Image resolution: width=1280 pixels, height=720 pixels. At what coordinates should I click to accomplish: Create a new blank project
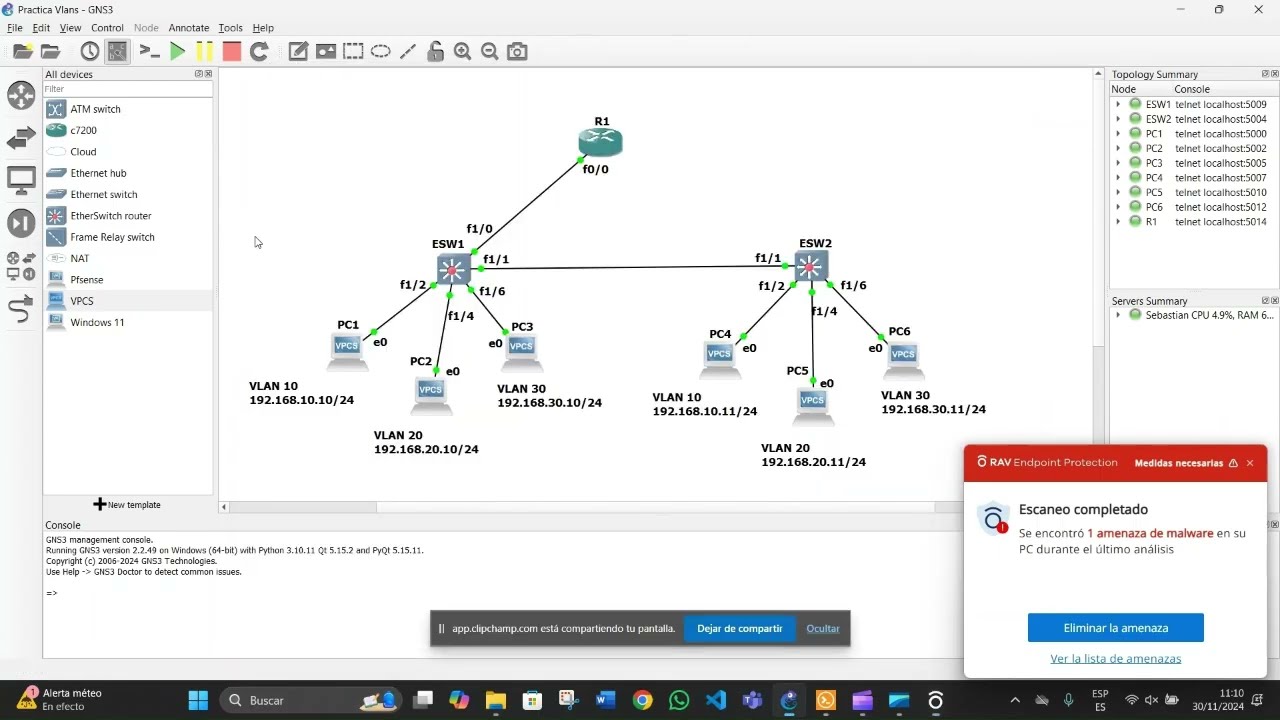22,51
